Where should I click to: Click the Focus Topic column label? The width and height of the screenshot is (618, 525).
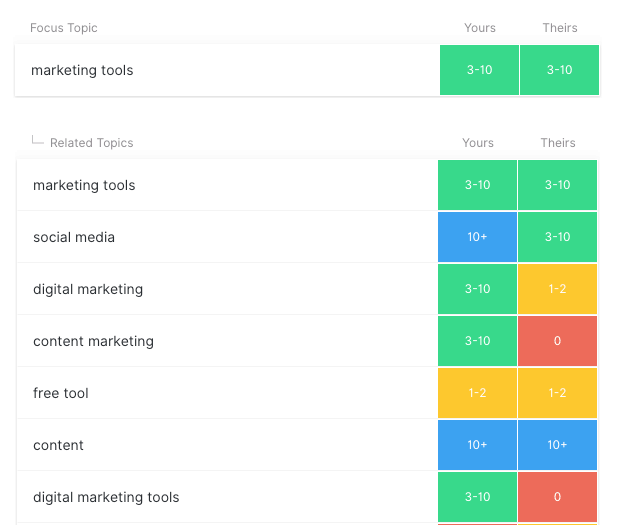[x=64, y=28]
